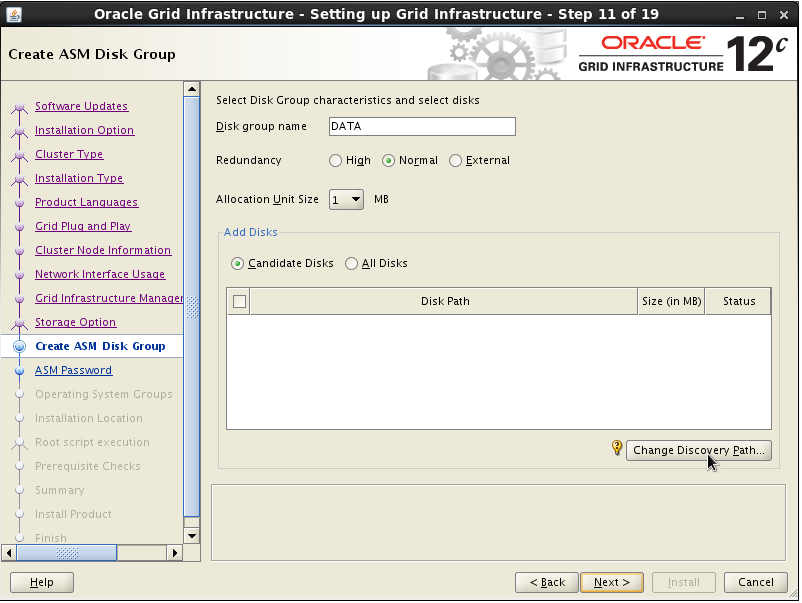Screen dimensions: 802x603
Task: Click Status column header
Action: 738,301
